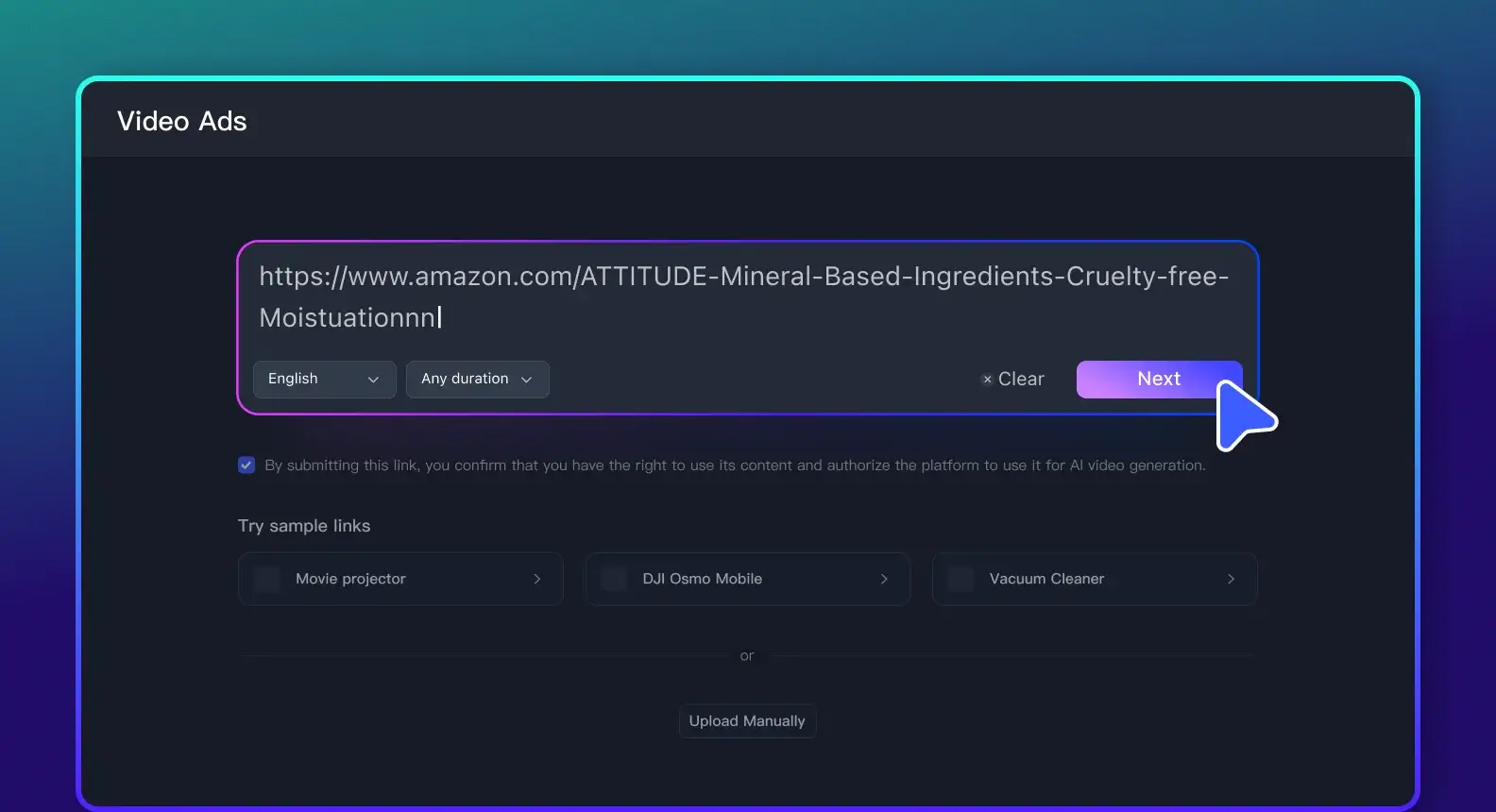
Task: Click the Movie projector thumbnail icon
Action: pos(267,579)
